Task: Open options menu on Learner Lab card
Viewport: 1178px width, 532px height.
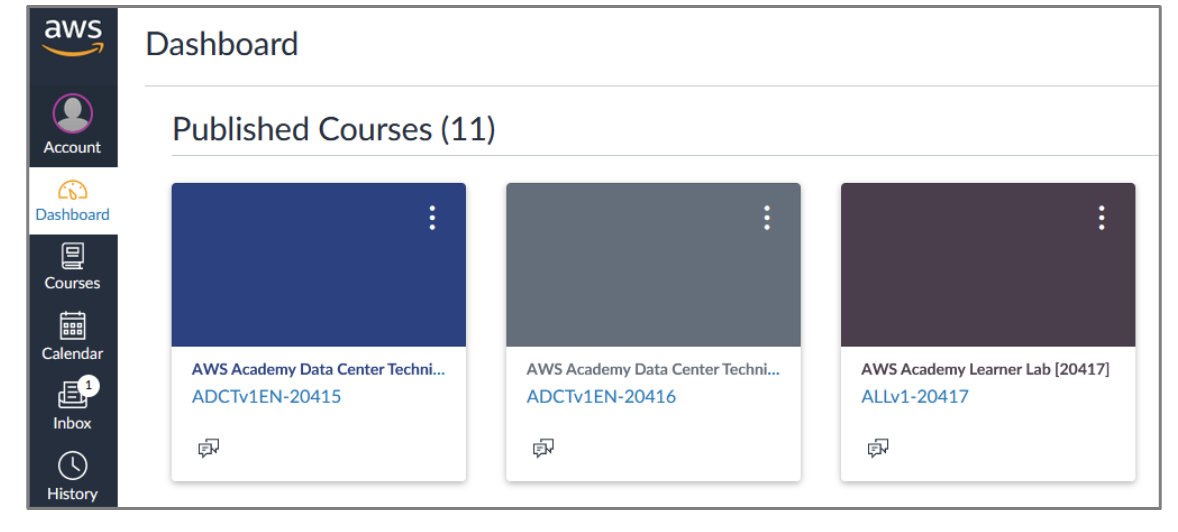Action: click(x=1101, y=218)
